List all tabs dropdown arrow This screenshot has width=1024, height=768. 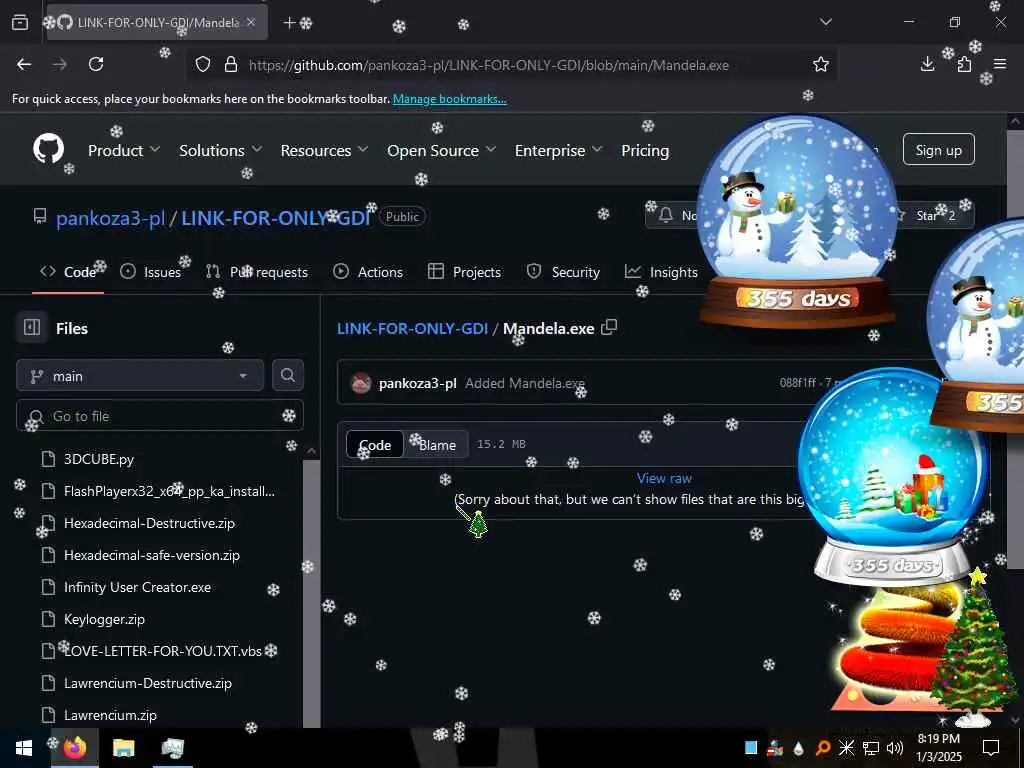(825, 22)
